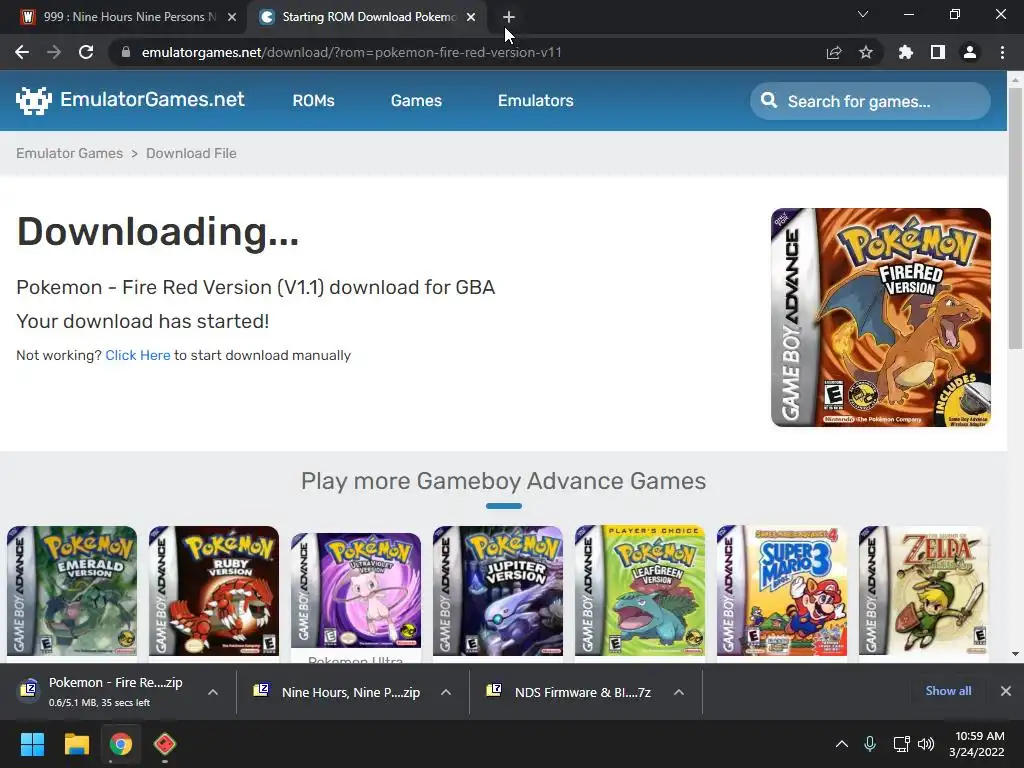
Task: Open the Zelda Minish Cap game
Action: 923,591
